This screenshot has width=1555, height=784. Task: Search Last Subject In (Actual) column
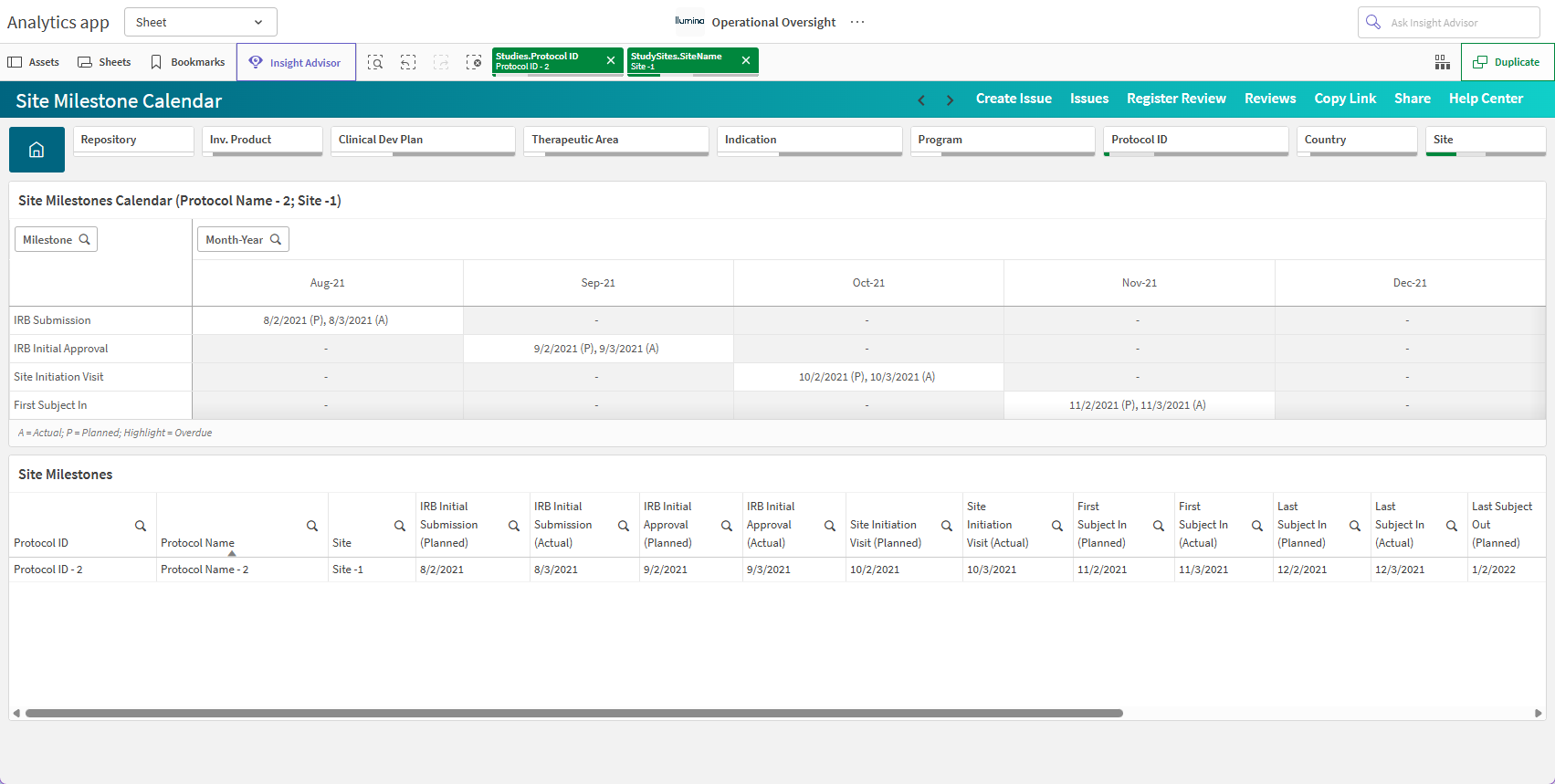pos(1452,526)
